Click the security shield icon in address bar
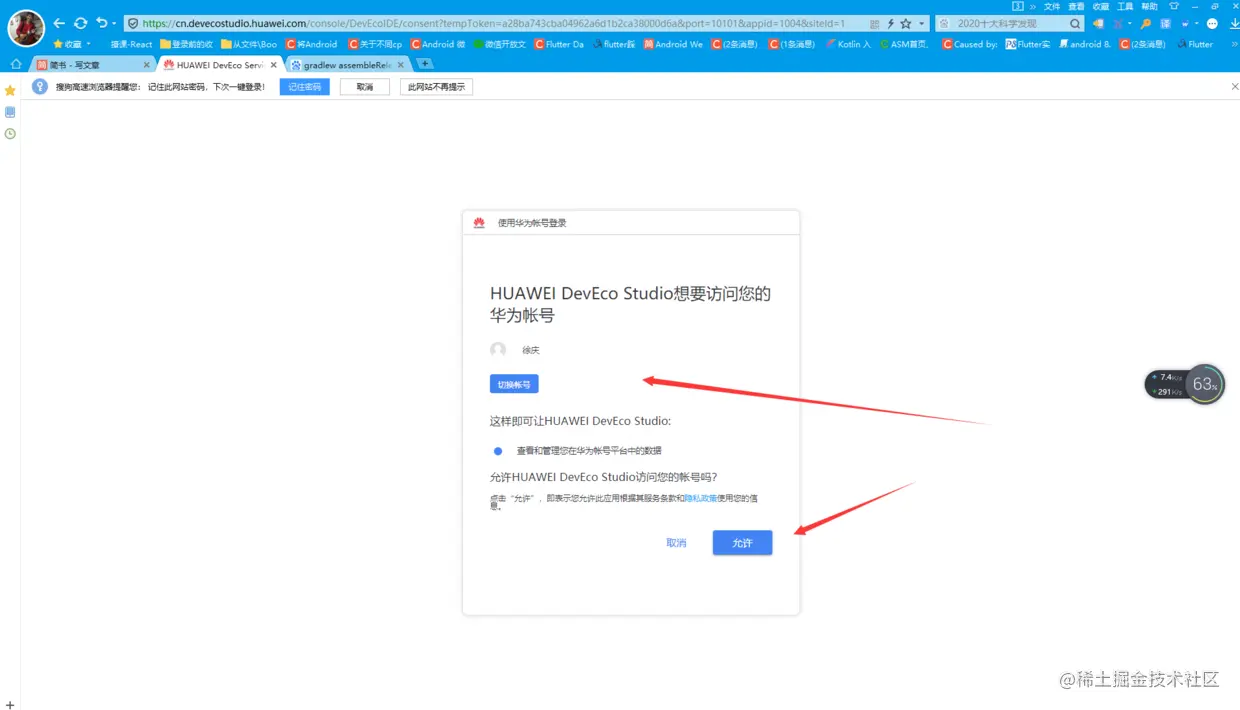 pyautogui.click(x=133, y=23)
